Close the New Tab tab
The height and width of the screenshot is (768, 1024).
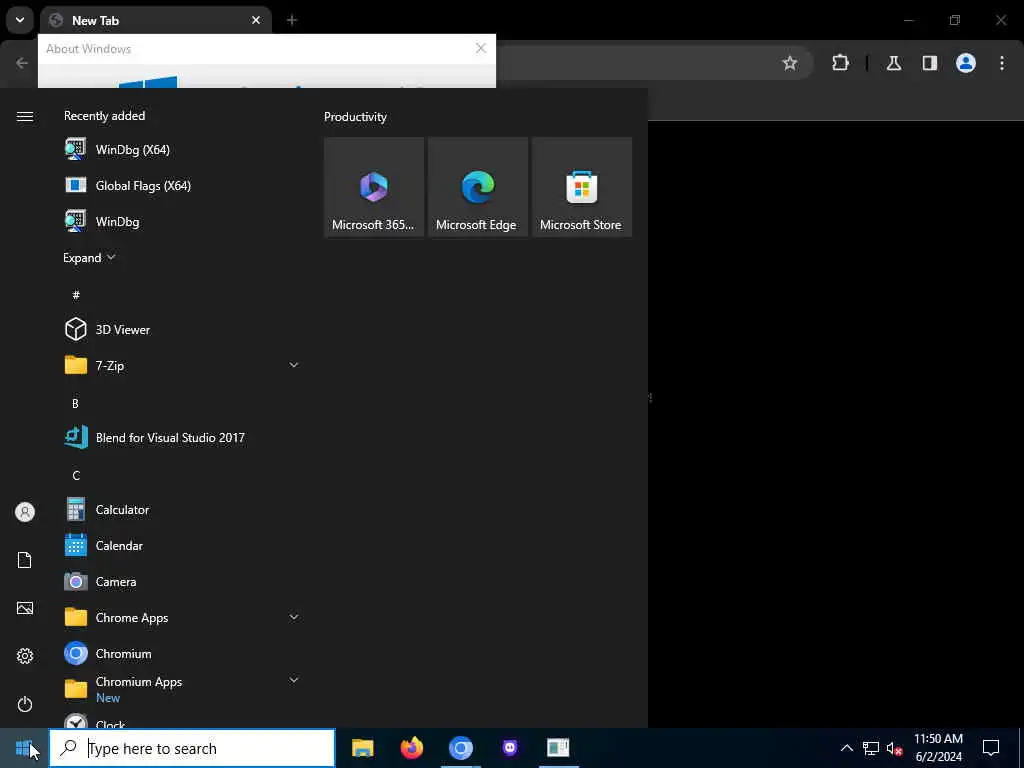[x=256, y=20]
